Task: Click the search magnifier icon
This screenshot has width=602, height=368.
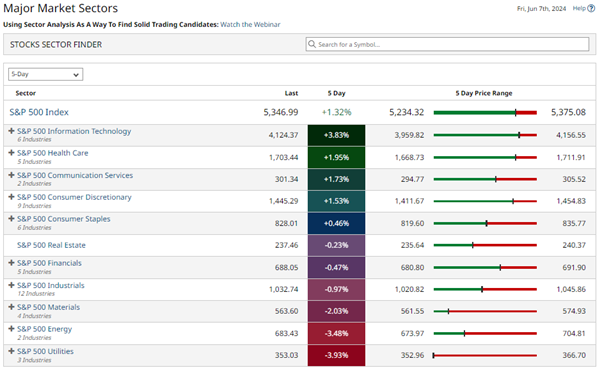Action: click(x=312, y=44)
